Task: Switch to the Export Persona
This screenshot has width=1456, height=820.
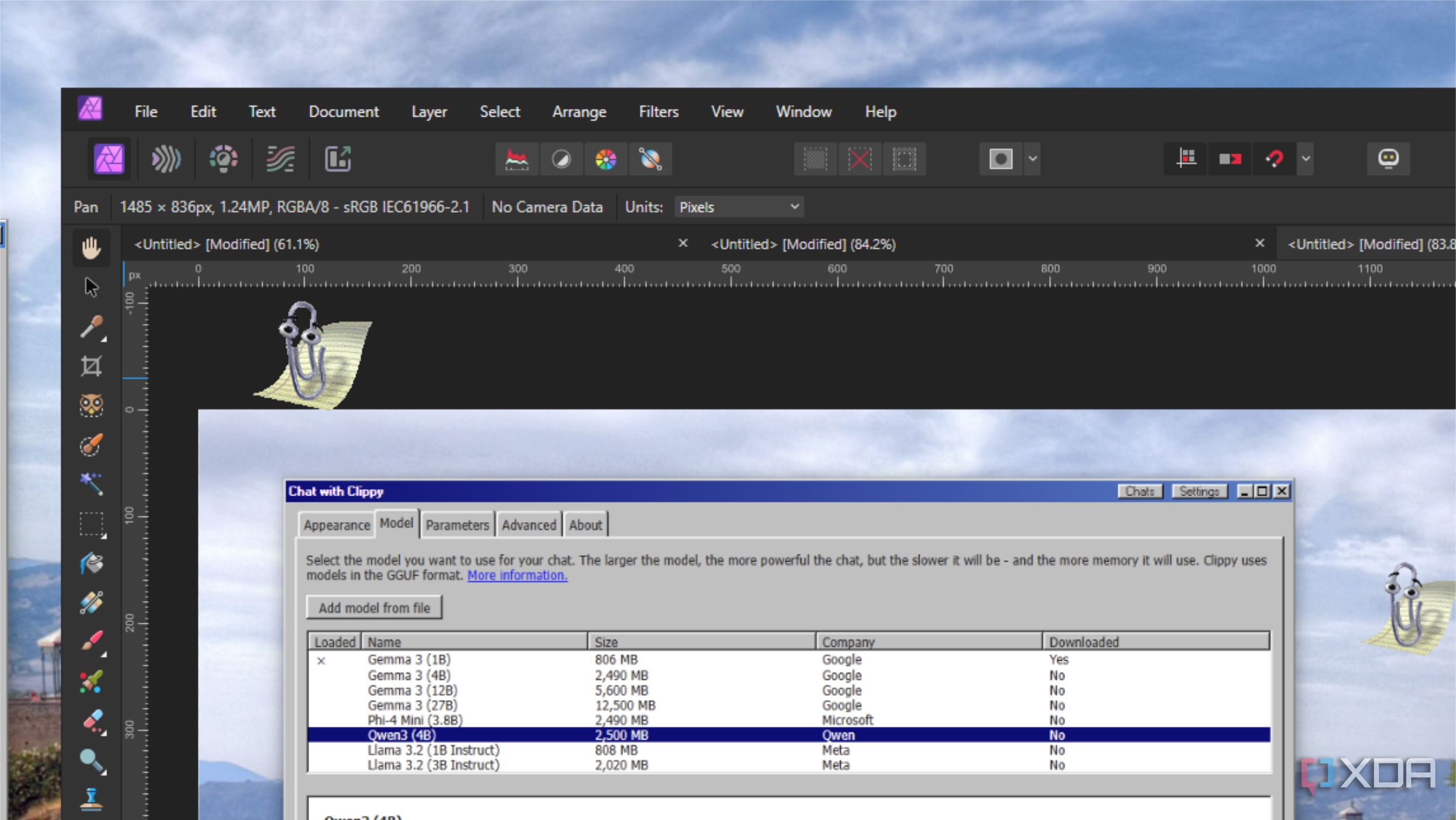Action: pos(337,159)
